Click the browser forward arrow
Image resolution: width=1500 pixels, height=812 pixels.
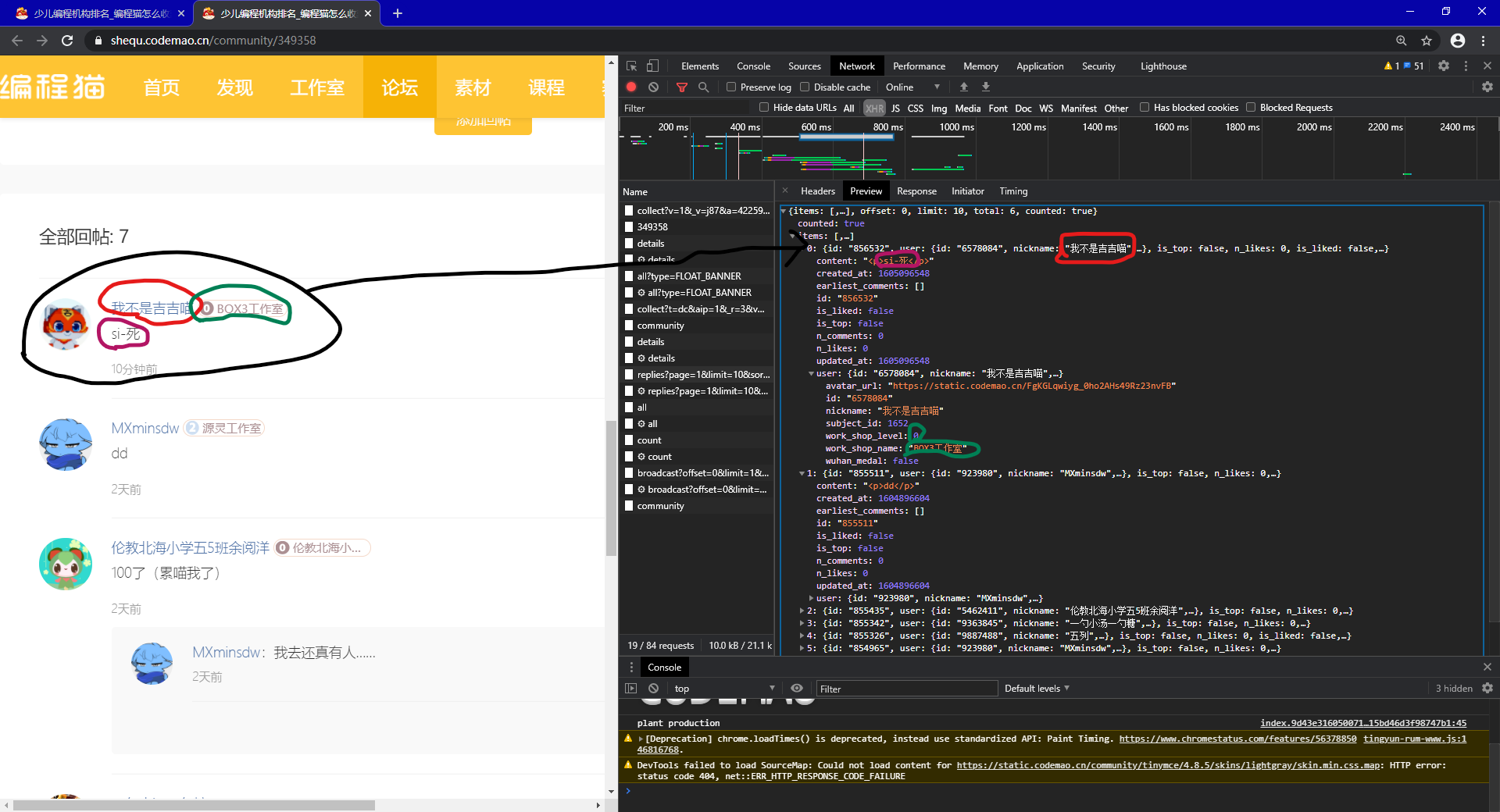(42, 41)
